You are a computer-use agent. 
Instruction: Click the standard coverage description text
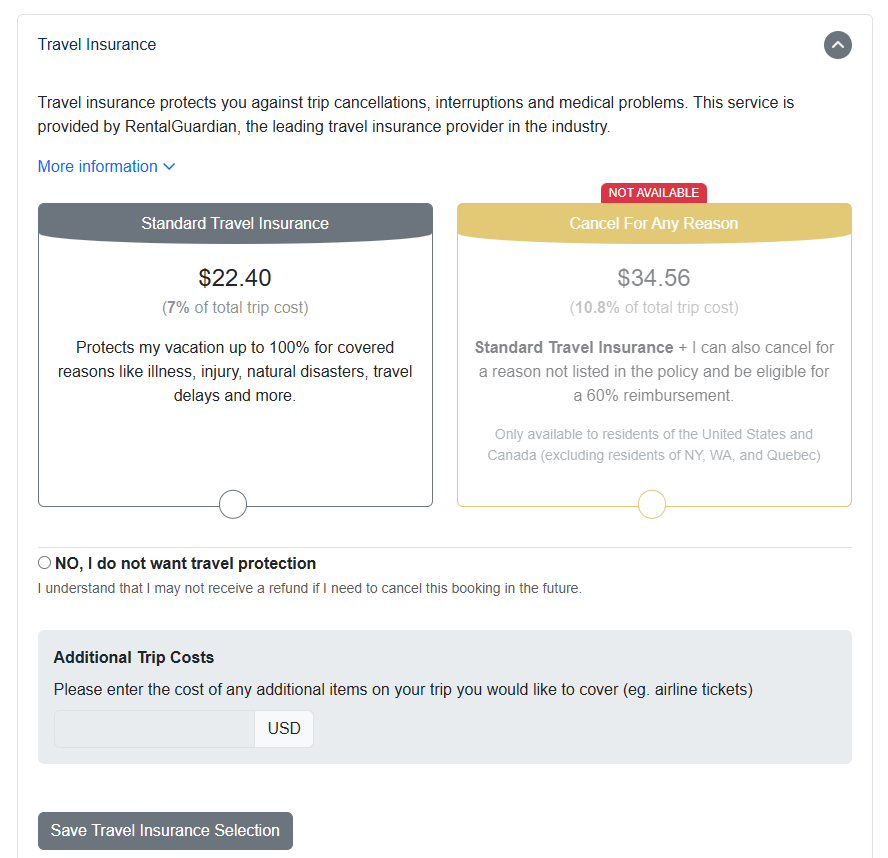click(x=235, y=372)
